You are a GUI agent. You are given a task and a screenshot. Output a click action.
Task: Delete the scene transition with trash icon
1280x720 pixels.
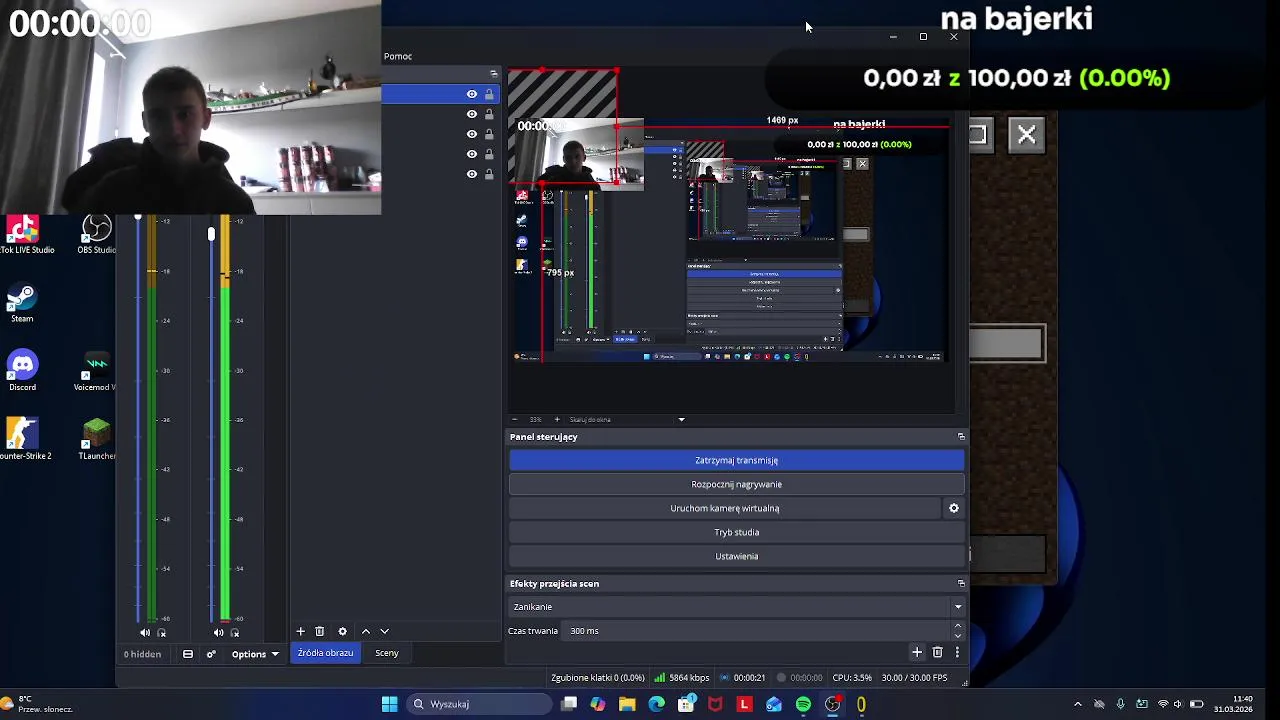click(937, 652)
